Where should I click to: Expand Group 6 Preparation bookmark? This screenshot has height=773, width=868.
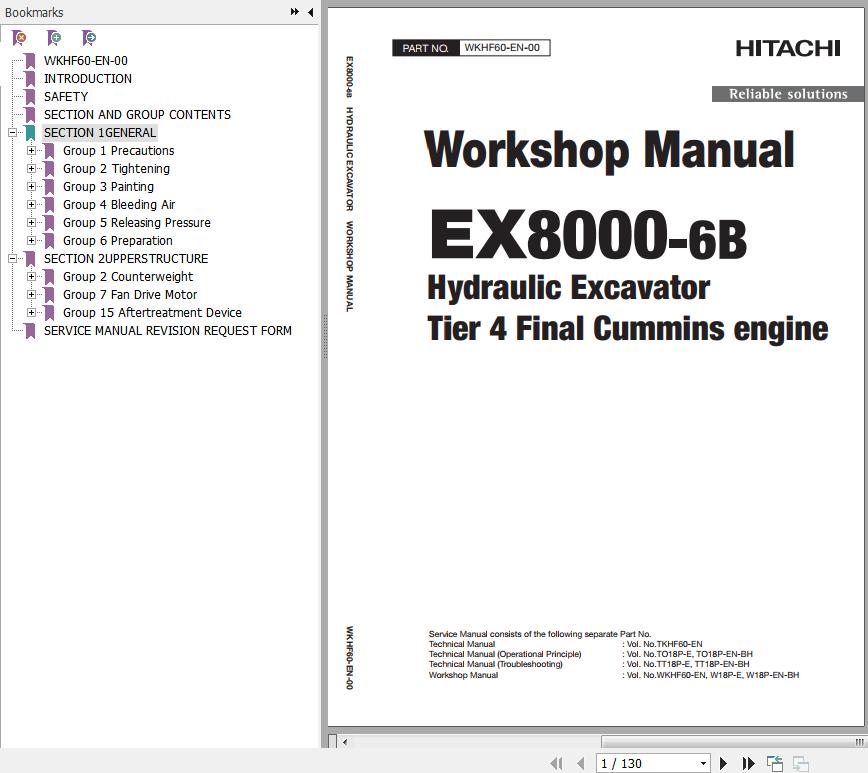coord(32,241)
